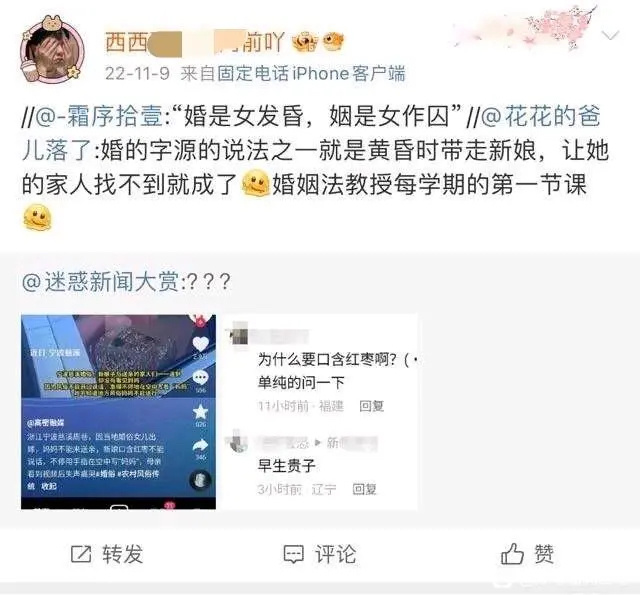Tap the comment (评论) speech bubble icon
Image resolution: width=640 pixels, height=595 pixels.
point(293,554)
